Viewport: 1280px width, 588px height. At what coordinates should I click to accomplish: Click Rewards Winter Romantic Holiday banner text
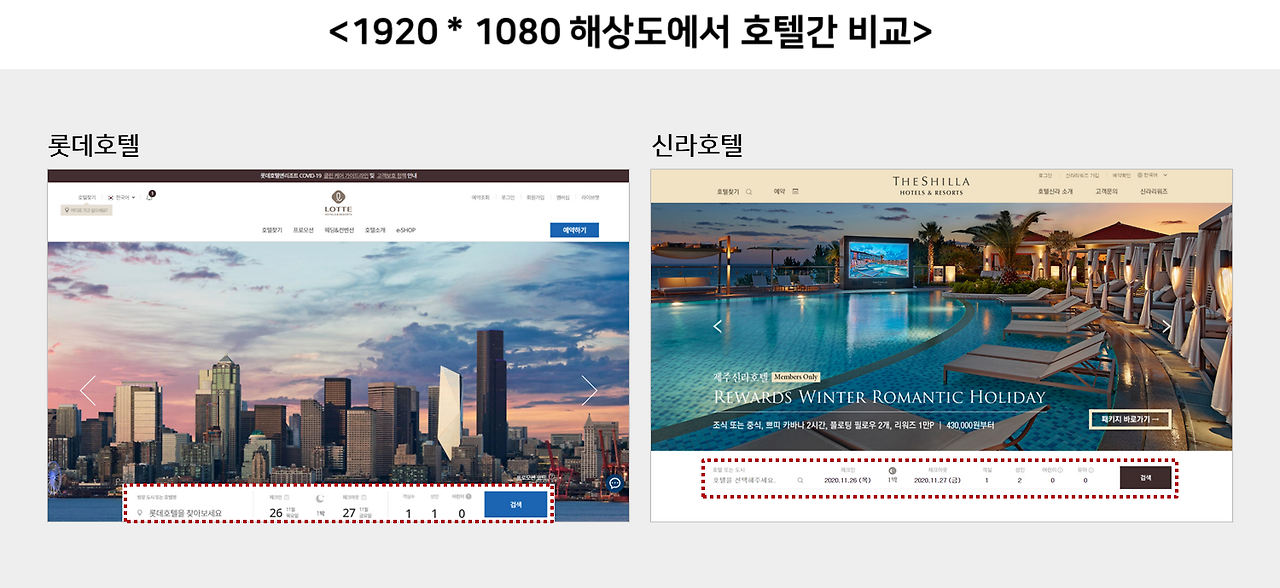click(x=879, y=397)
